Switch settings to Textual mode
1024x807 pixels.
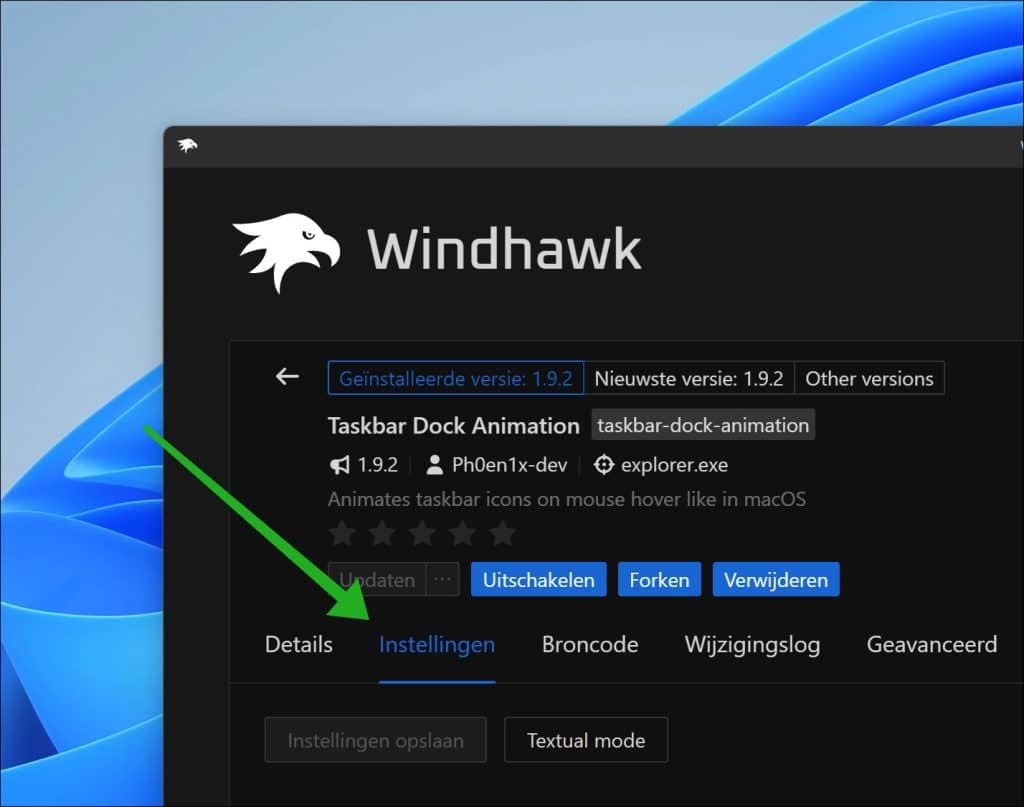(x=586, y=740)
